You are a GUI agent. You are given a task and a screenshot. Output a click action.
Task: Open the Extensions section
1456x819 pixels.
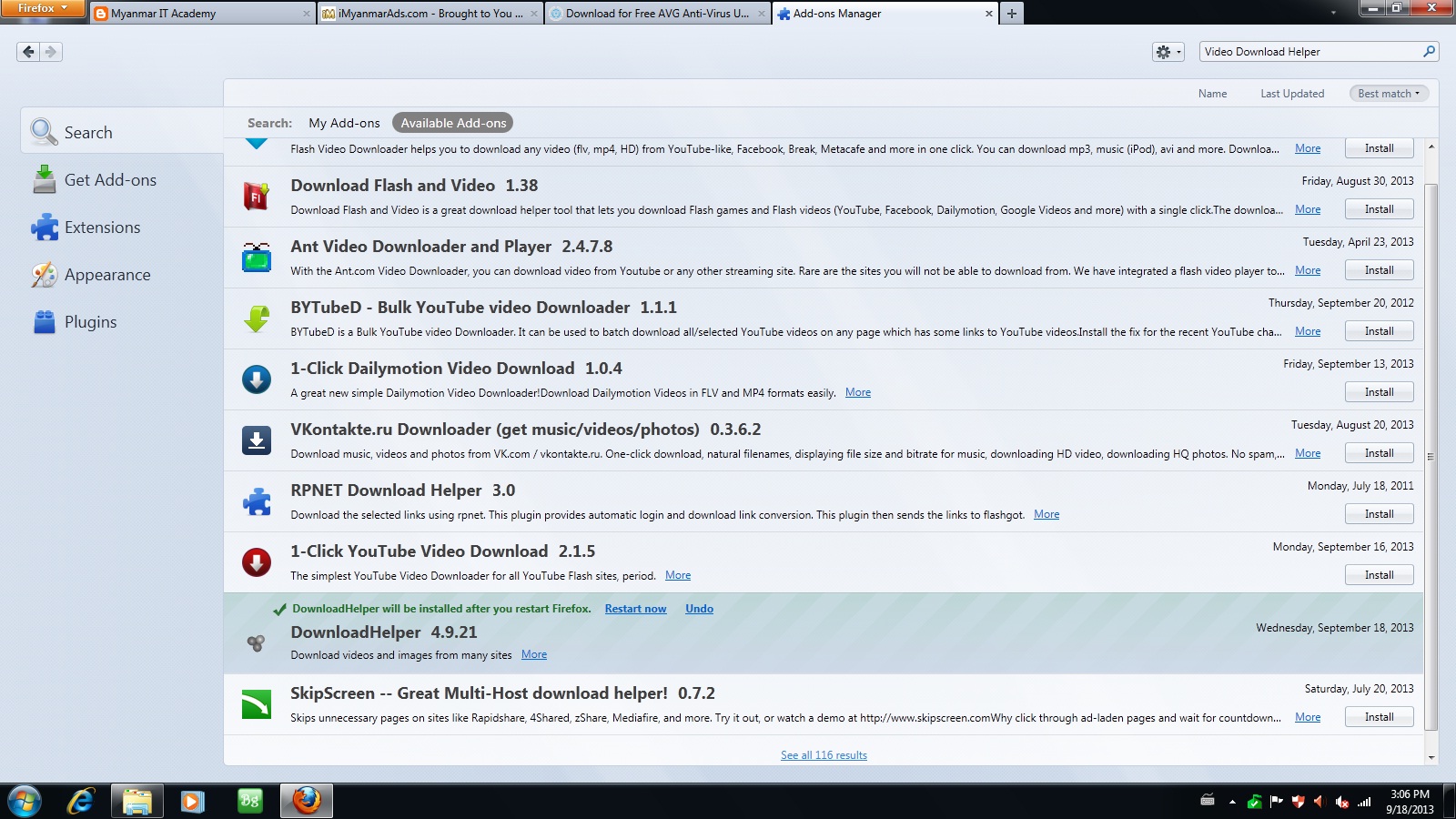click(x=102, y=227)
